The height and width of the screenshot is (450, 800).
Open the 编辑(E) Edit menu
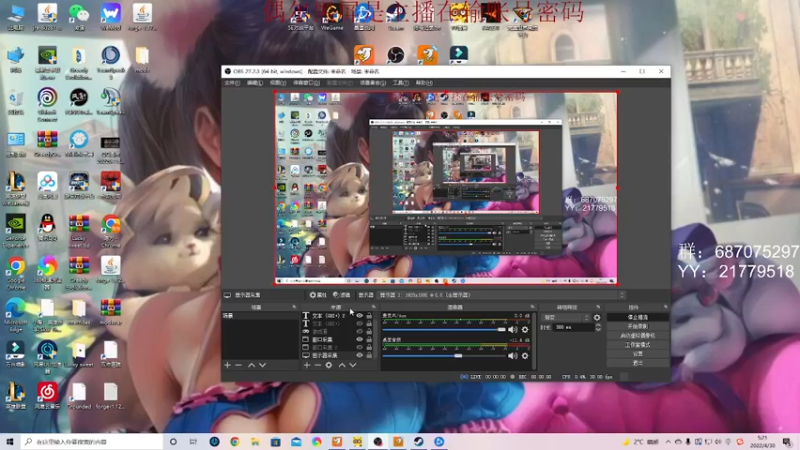click(x=255, y=83)
